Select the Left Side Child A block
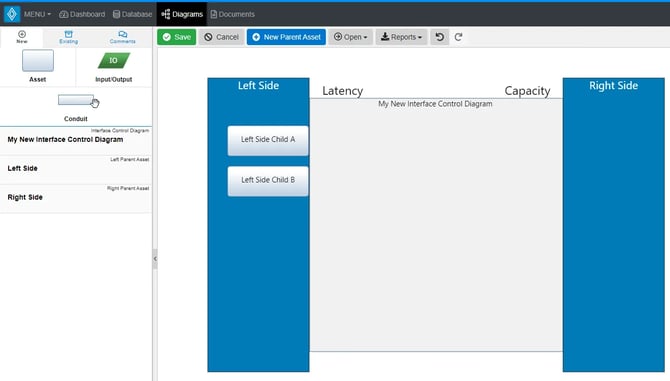Screen dimensions: 670x381 pyautogui.click(x=268, y=141)
